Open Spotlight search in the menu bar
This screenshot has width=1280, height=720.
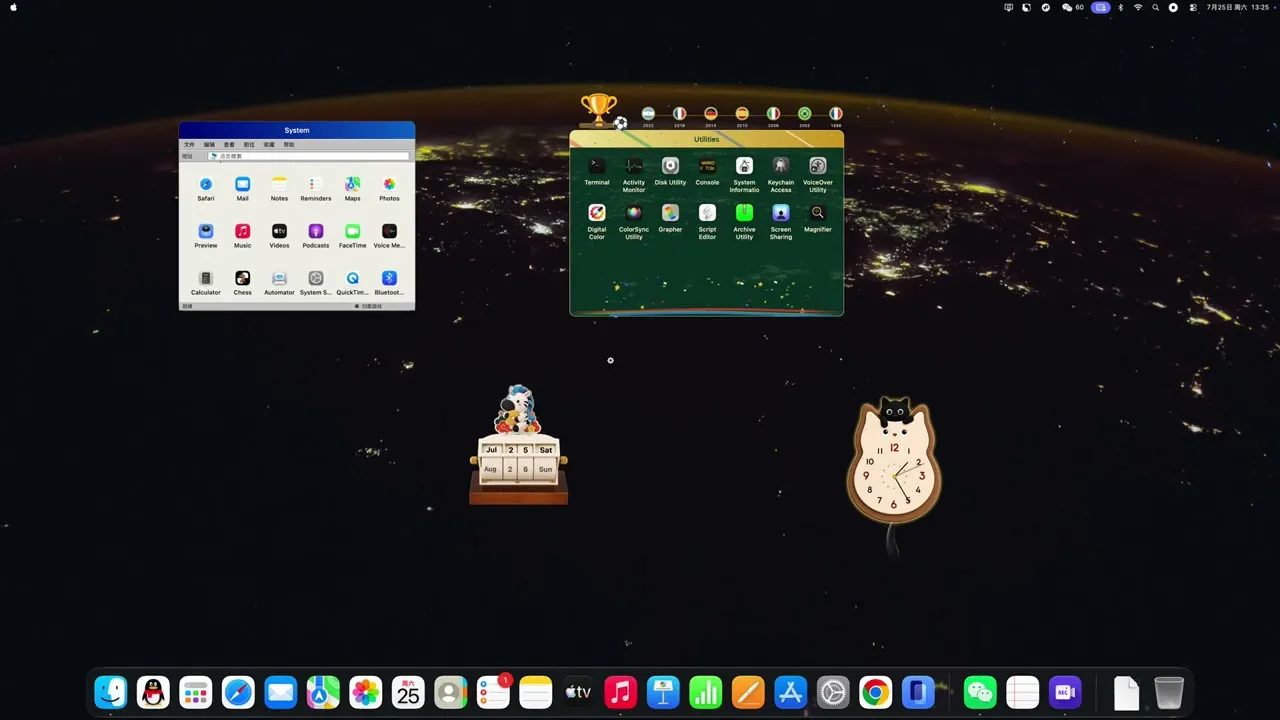(x=1156, y=7)
